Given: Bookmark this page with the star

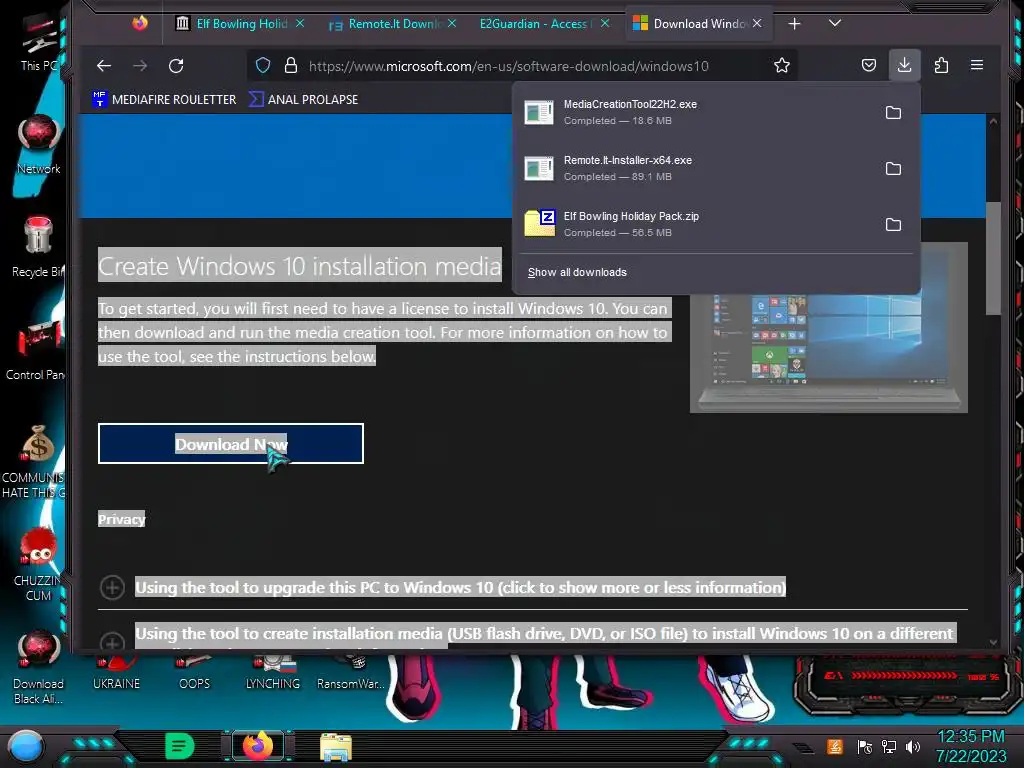Looking at the screenshot, I should 782,65.
